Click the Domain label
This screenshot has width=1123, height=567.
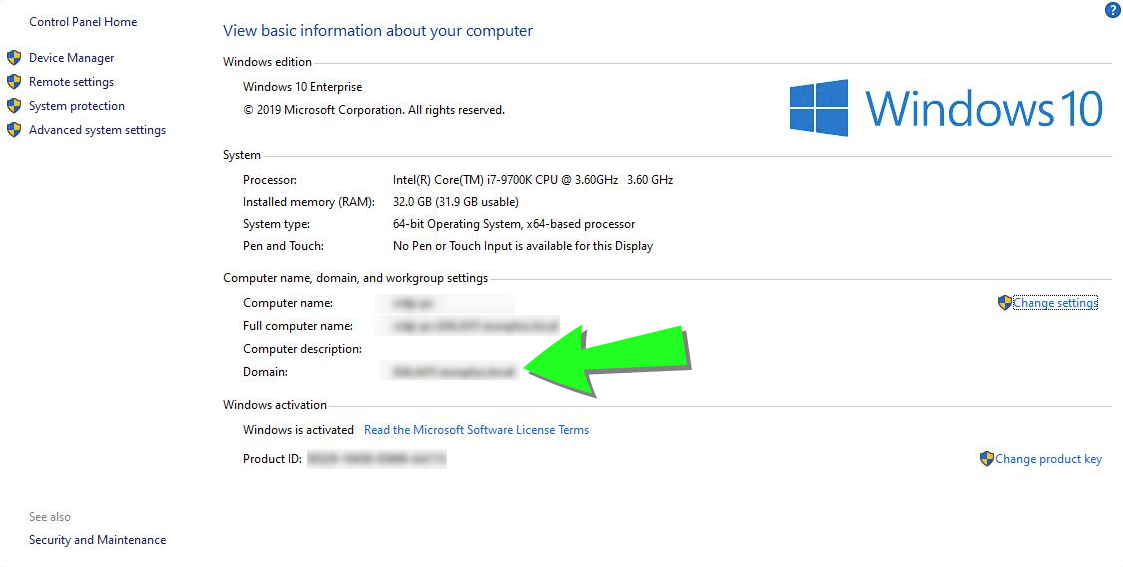pos(265,372)
